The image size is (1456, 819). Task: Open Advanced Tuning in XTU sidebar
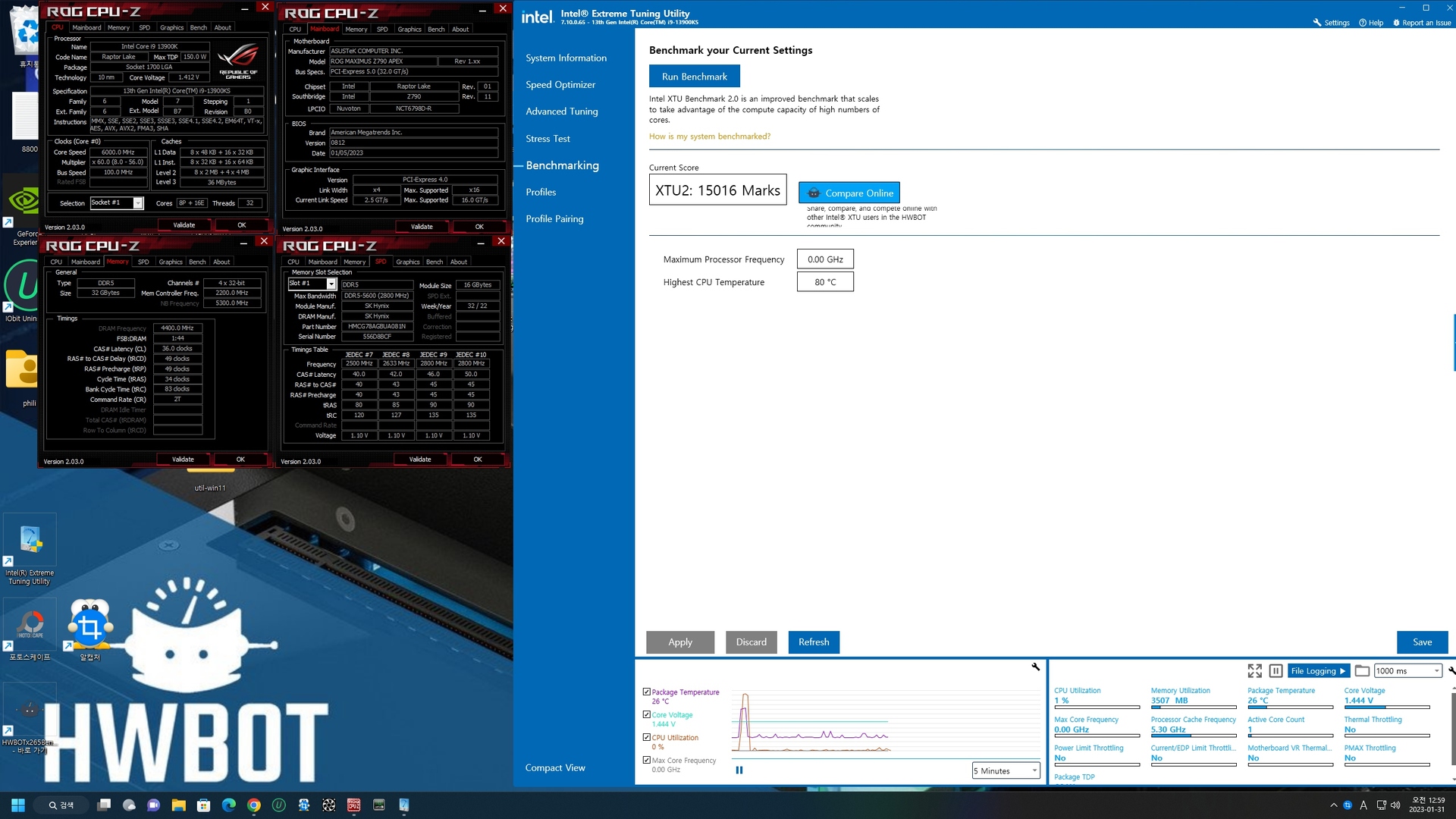pos(562,111)
